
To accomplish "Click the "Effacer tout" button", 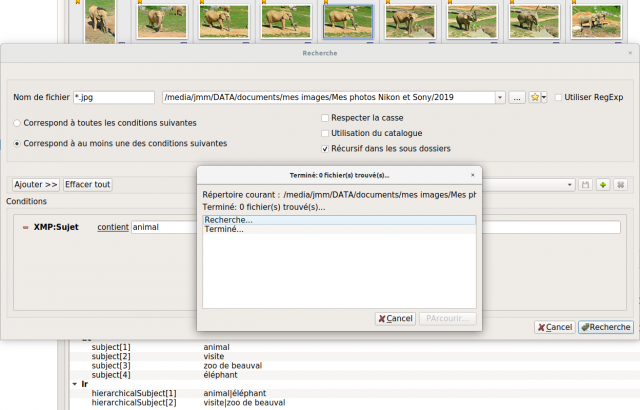I will 88,185.
